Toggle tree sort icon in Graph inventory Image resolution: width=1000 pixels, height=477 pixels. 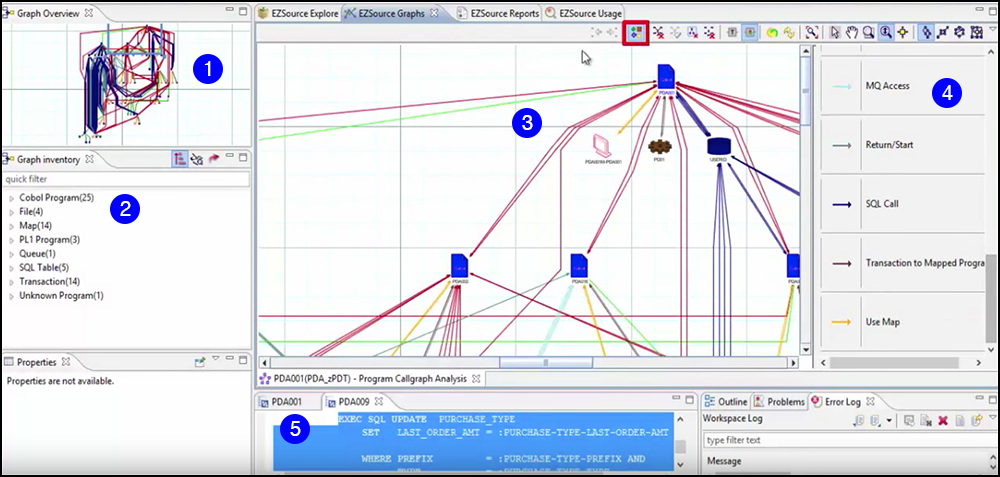point(179,159)
